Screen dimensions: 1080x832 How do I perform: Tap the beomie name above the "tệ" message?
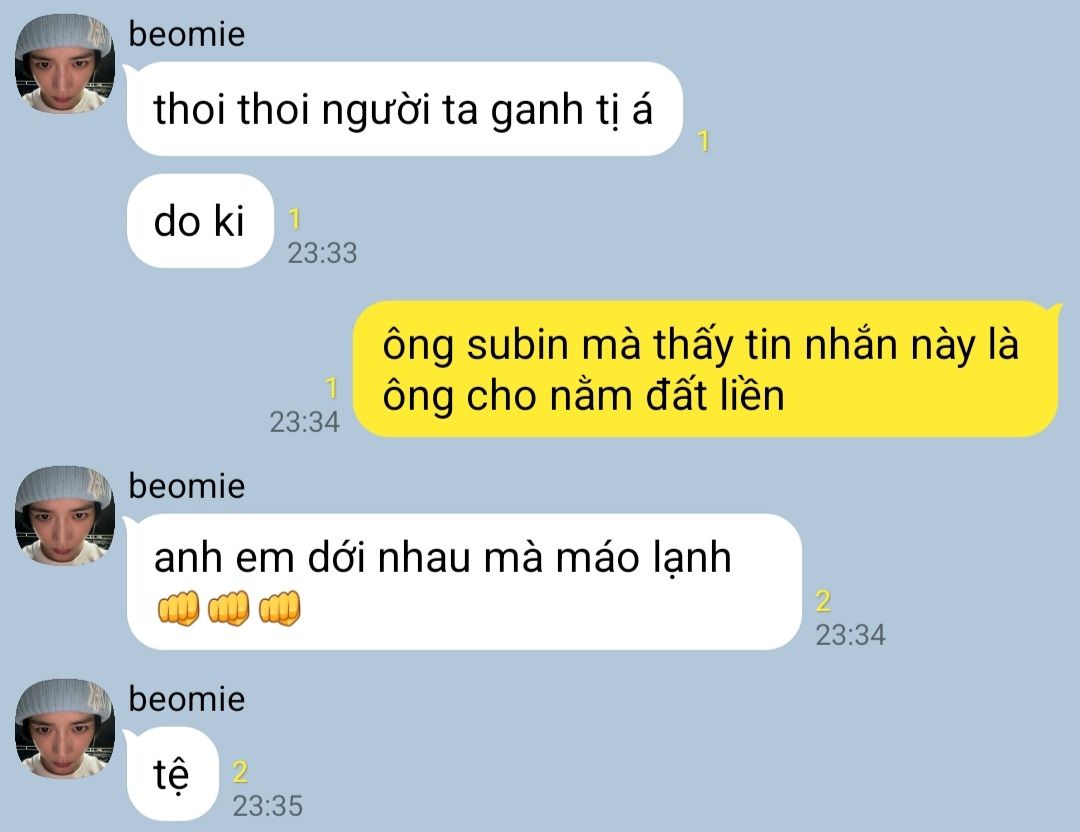pos(187,699)
